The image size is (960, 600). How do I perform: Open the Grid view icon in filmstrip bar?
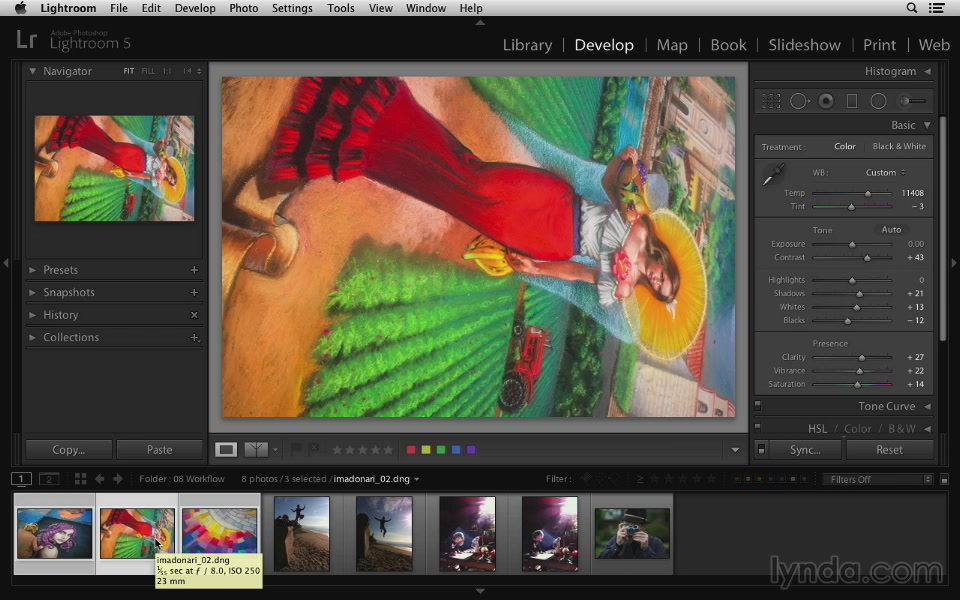click(80, 479)
